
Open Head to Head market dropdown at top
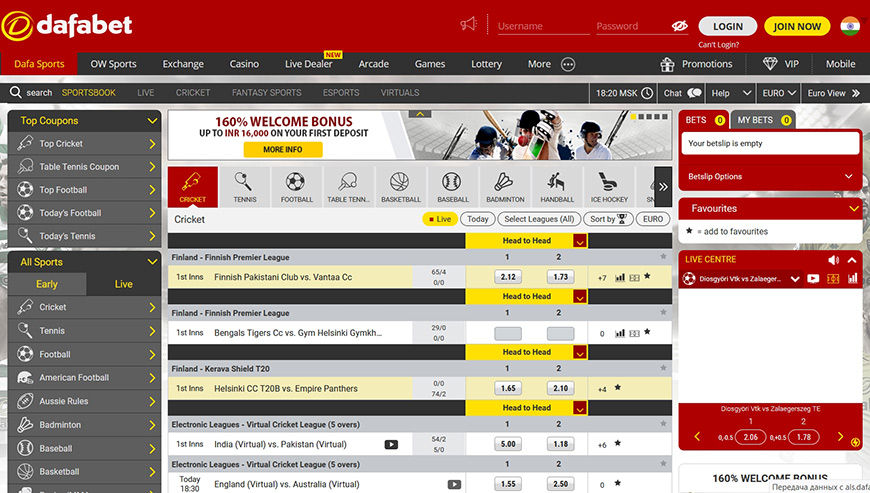tap(580, 241)
